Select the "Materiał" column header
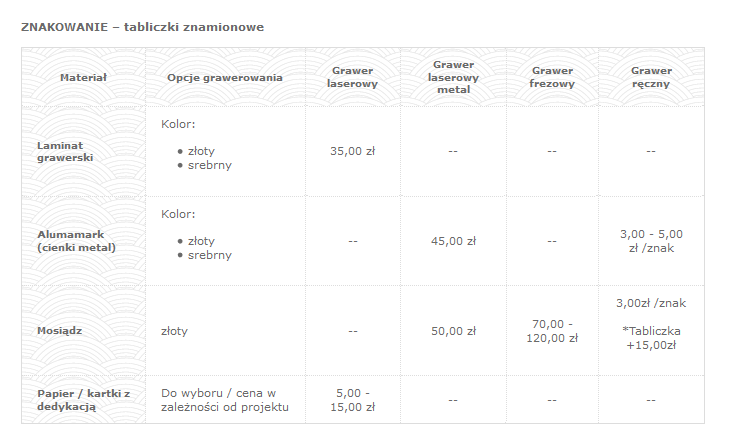The height and width of the screenshot is (439, 737). click(x=83, y=77)
